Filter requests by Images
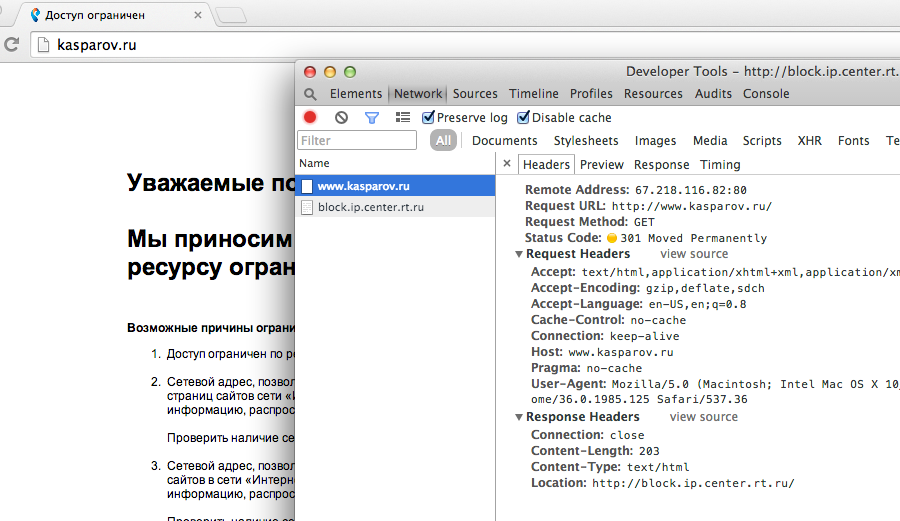Viewport: 900px width, 521px height. 655,141
